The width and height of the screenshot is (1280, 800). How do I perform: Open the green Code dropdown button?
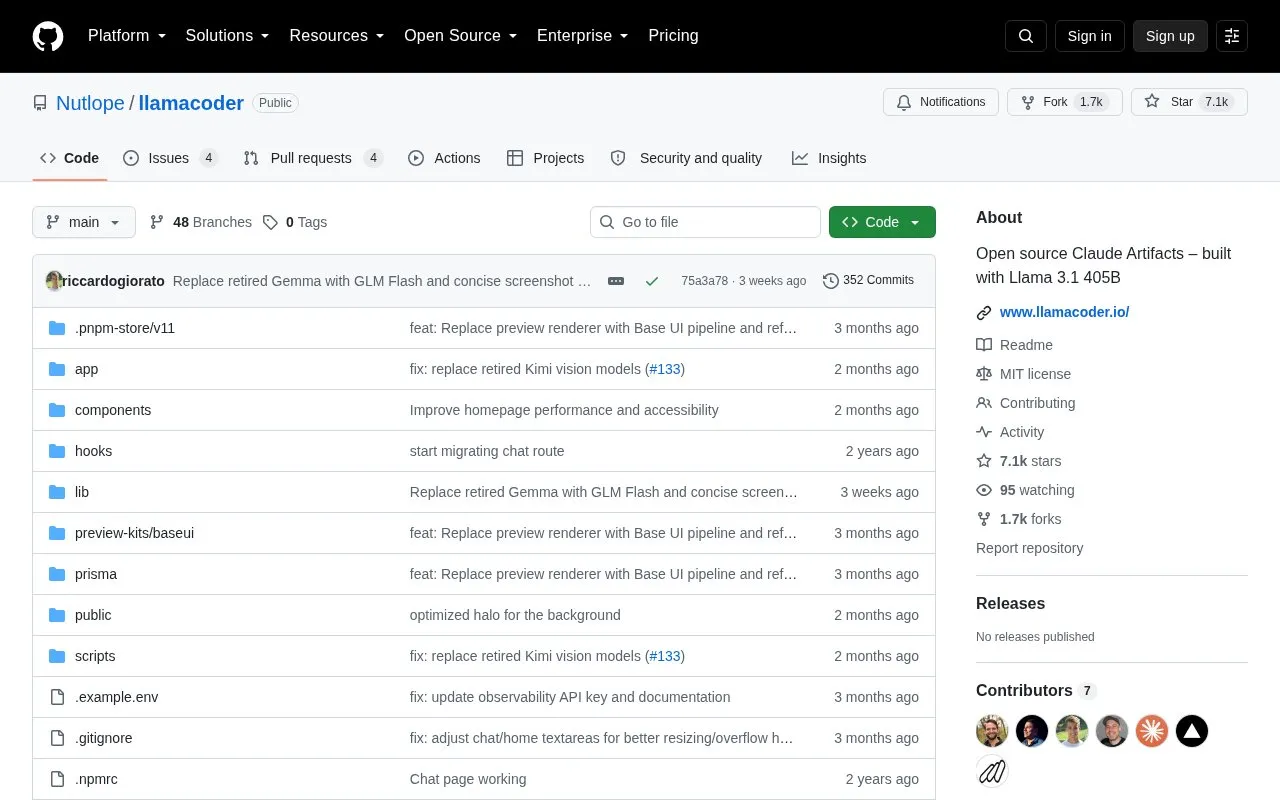(x=882, y=222)
